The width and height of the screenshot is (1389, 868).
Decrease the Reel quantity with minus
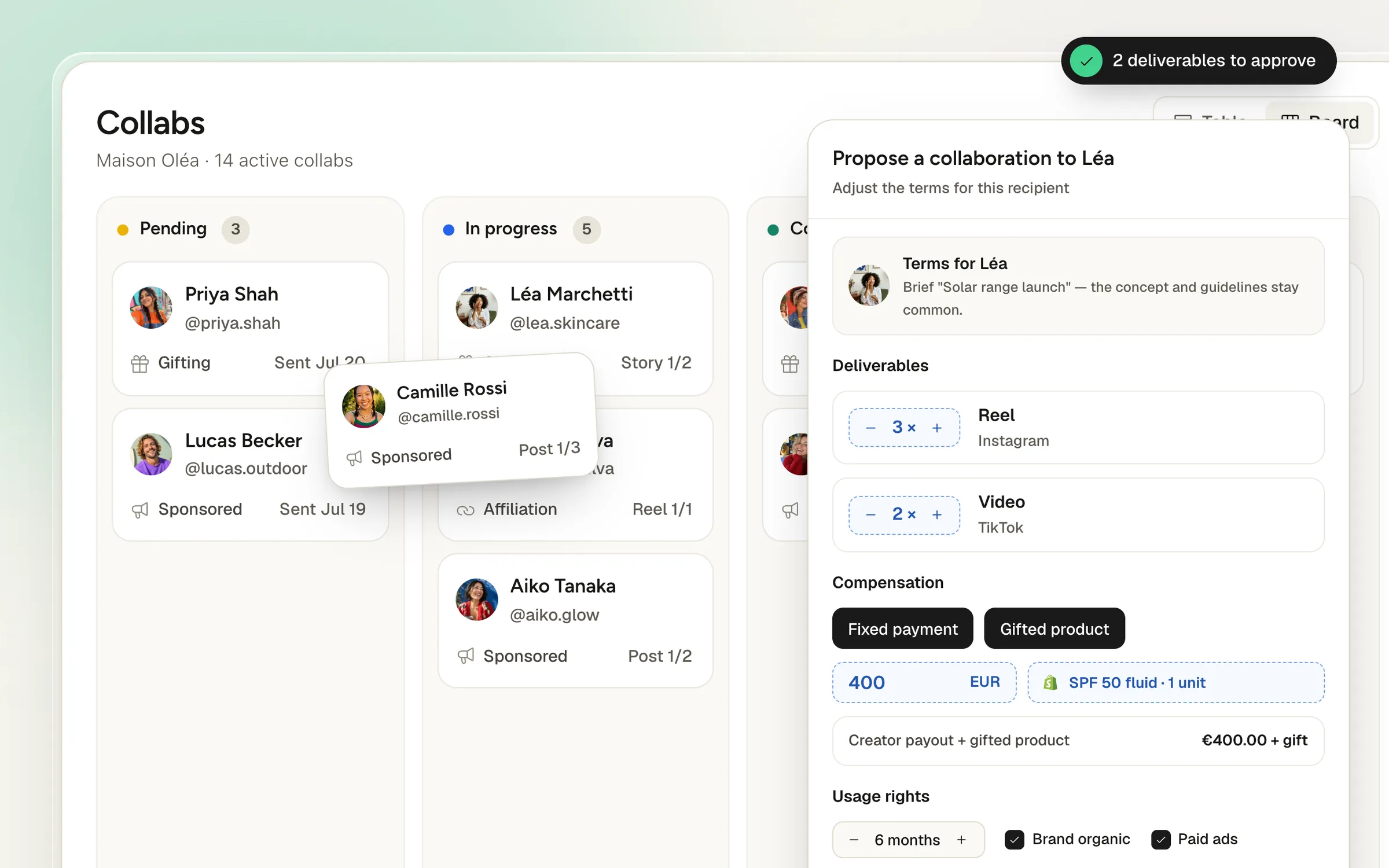coord(870,428)
